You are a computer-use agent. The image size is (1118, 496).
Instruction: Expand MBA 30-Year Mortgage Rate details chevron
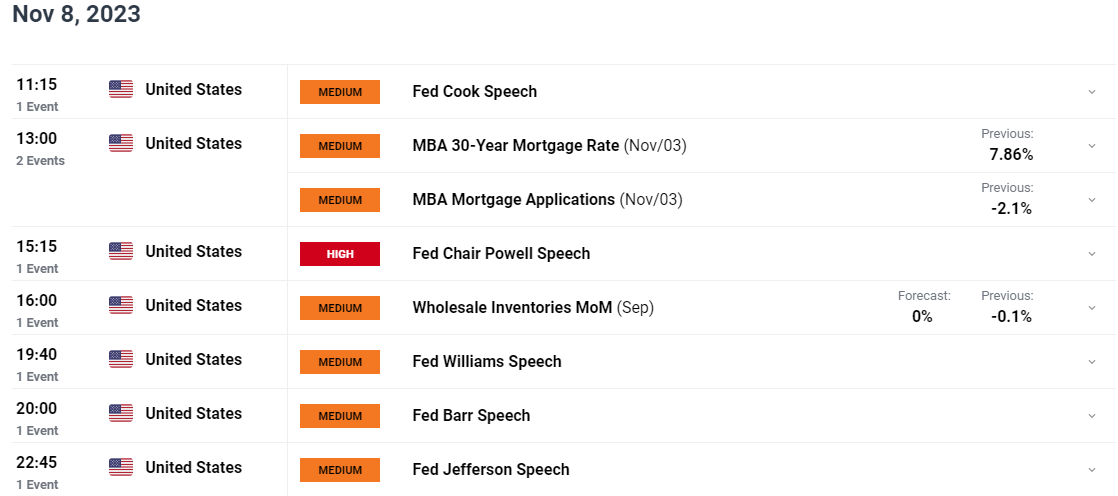point(1092,146)
